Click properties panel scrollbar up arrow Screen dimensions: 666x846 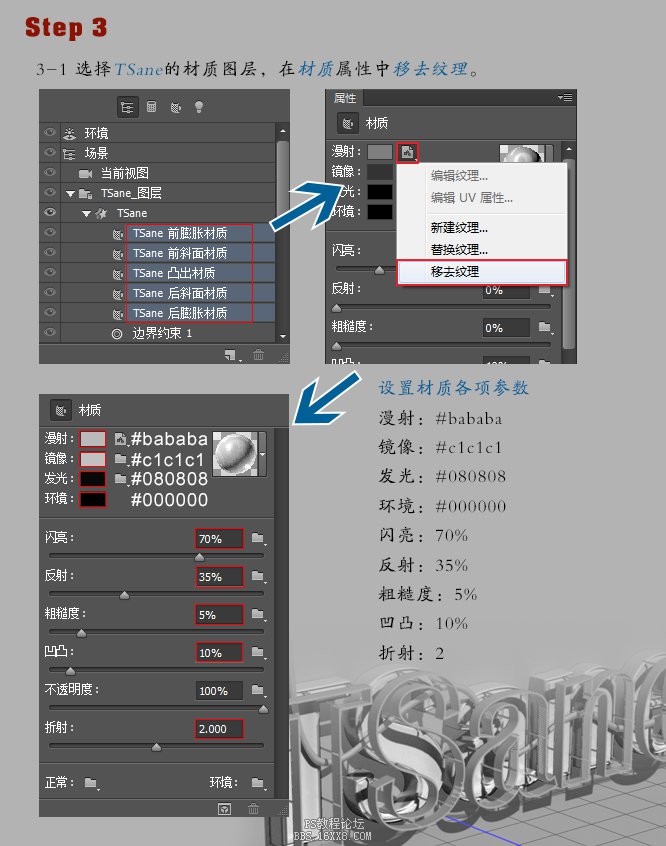pyautogui.click(x=568, y=148)
